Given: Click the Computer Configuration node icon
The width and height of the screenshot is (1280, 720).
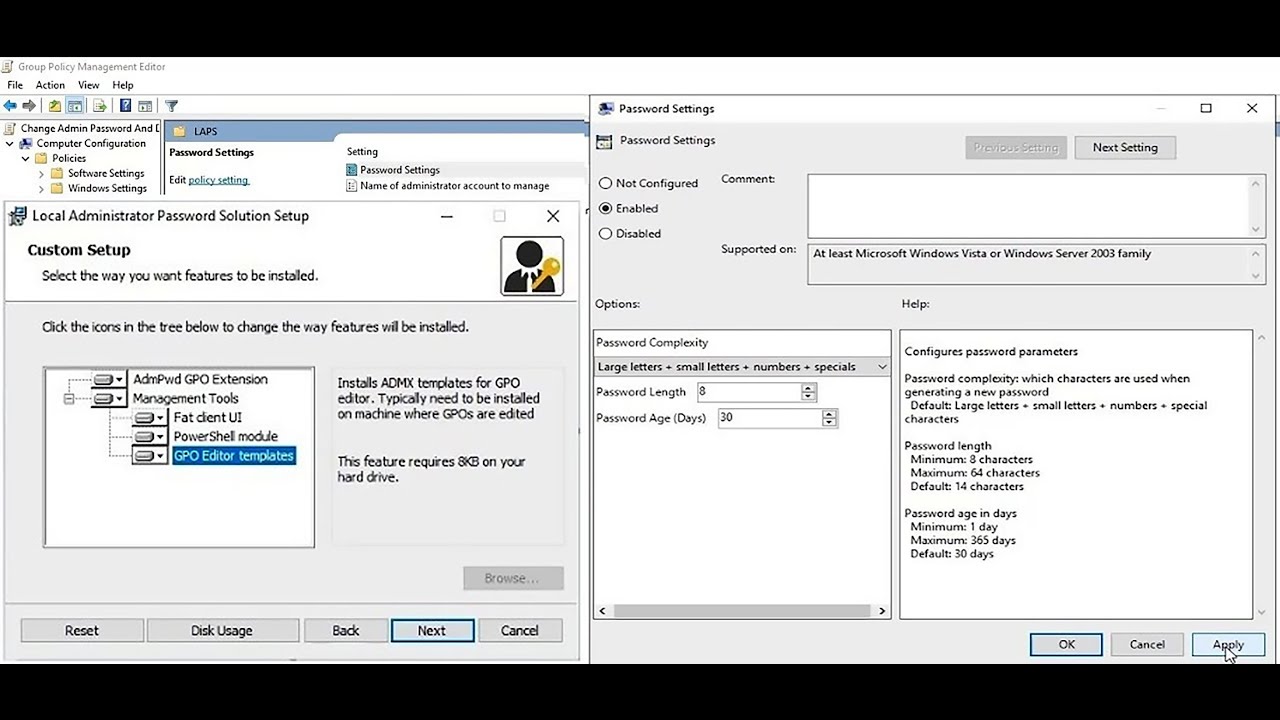Looking at the screenshot, I should point(27,143).
